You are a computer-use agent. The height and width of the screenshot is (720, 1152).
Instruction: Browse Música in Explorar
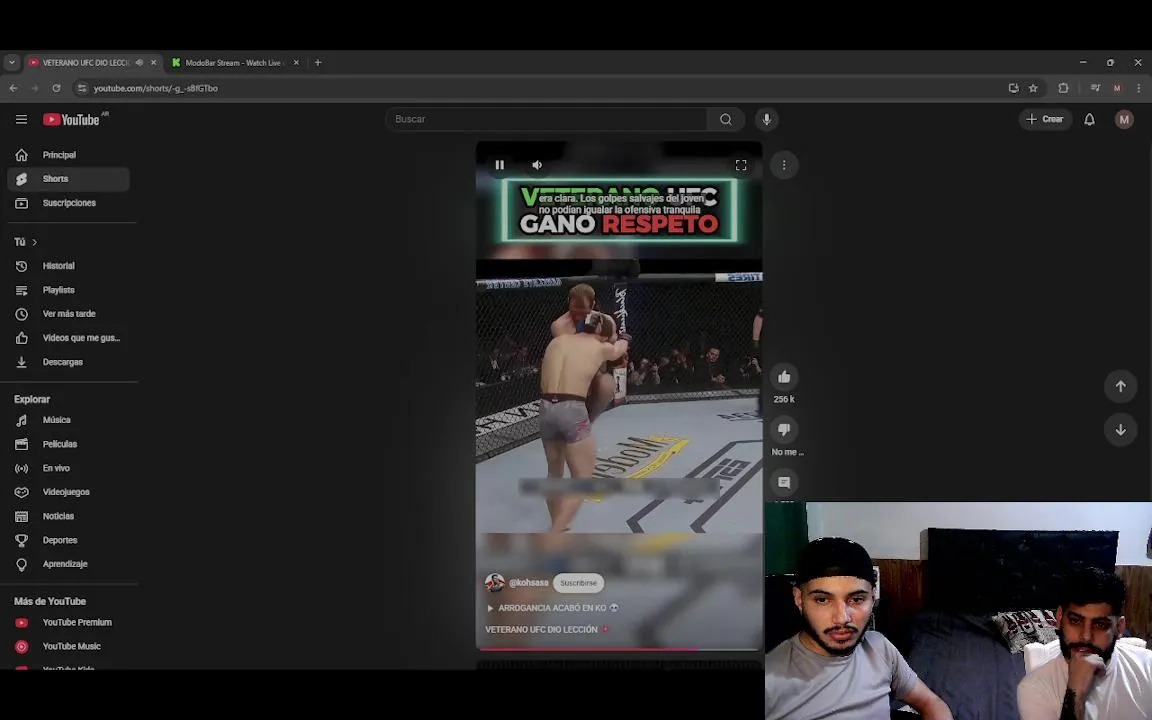click(x=68, y=420)
